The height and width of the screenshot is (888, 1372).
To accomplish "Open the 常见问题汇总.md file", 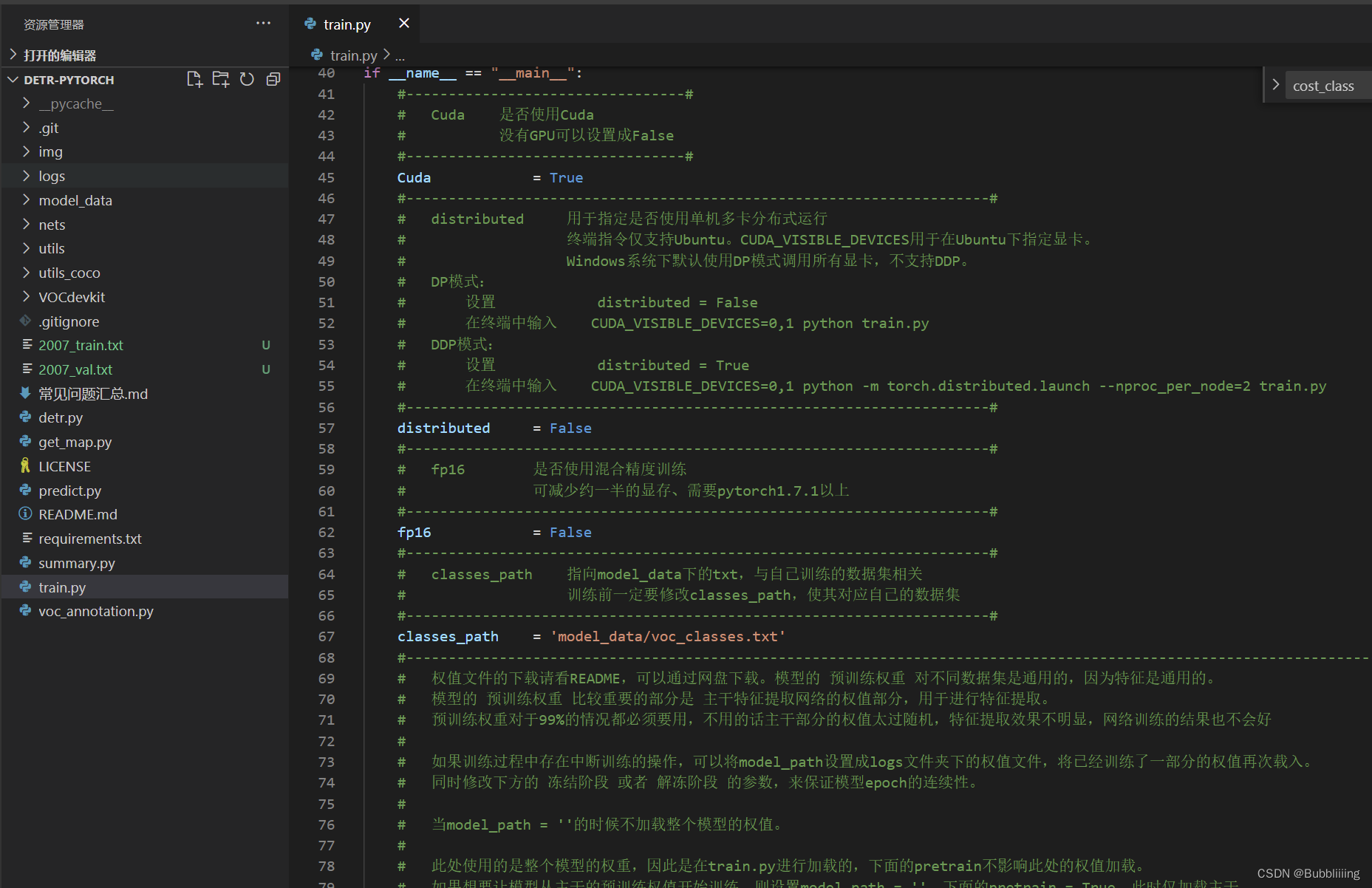I will [x=144, y=394].
